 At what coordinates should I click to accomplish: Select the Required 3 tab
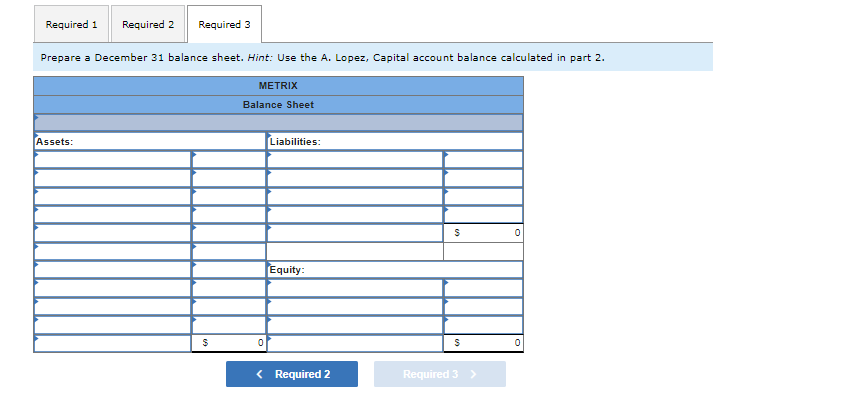[224, 24]
